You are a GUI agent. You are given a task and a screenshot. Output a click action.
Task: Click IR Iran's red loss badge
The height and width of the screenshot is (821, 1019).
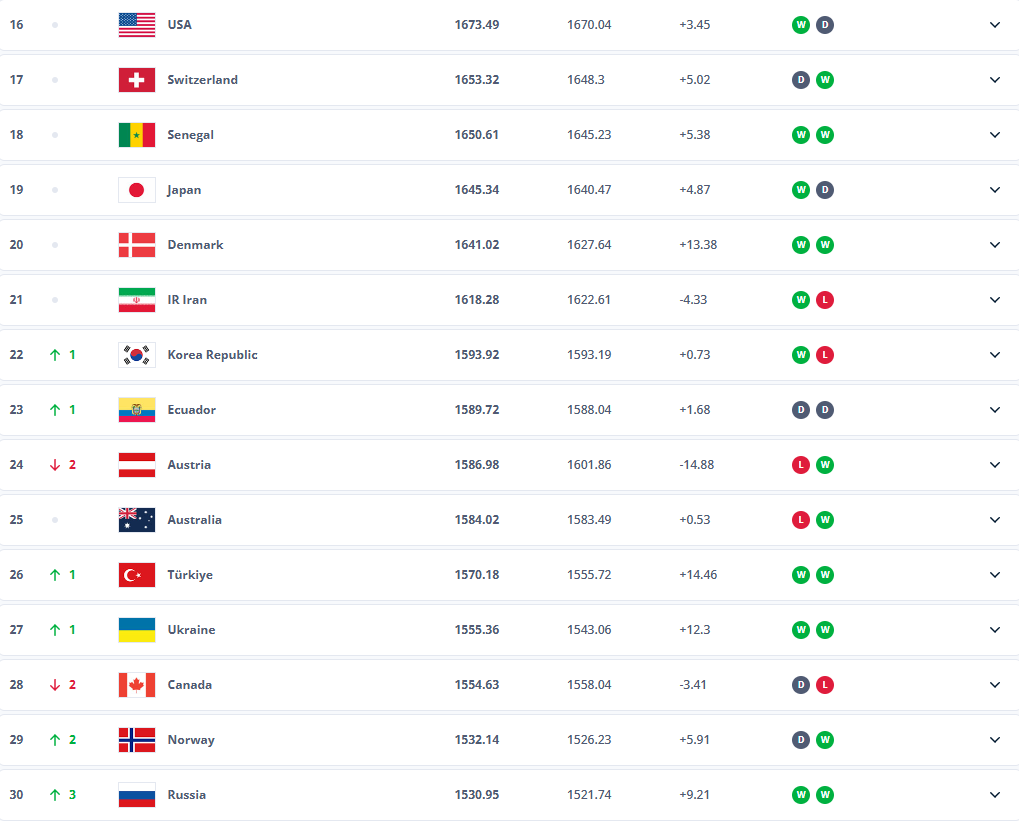pyautogui.click(x=824, y=300)
